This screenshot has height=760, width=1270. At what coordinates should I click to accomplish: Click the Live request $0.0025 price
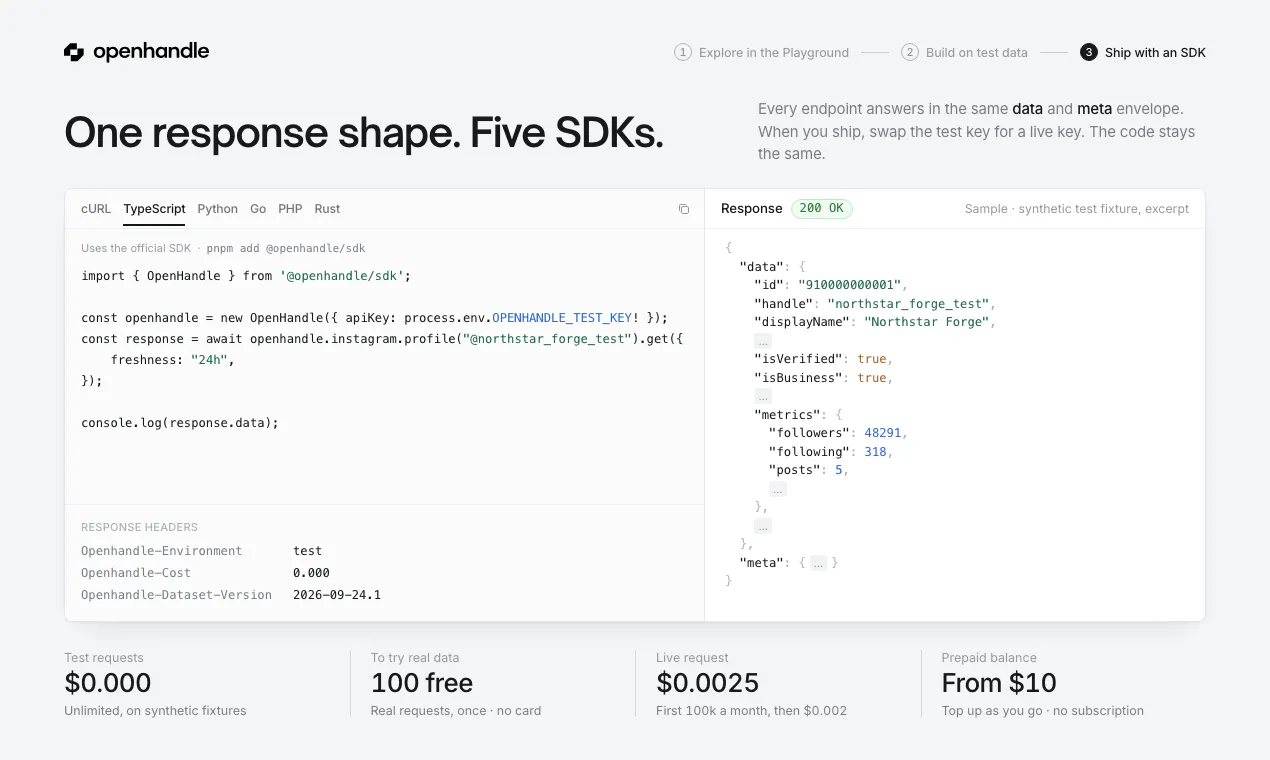tap(708, 683)
